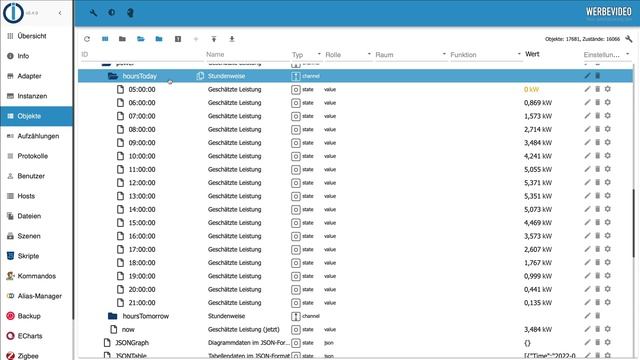640x360 pixels.
Task: Toggle the theme brightness icon
Action: pyautogui.click(x=111, y=13)
